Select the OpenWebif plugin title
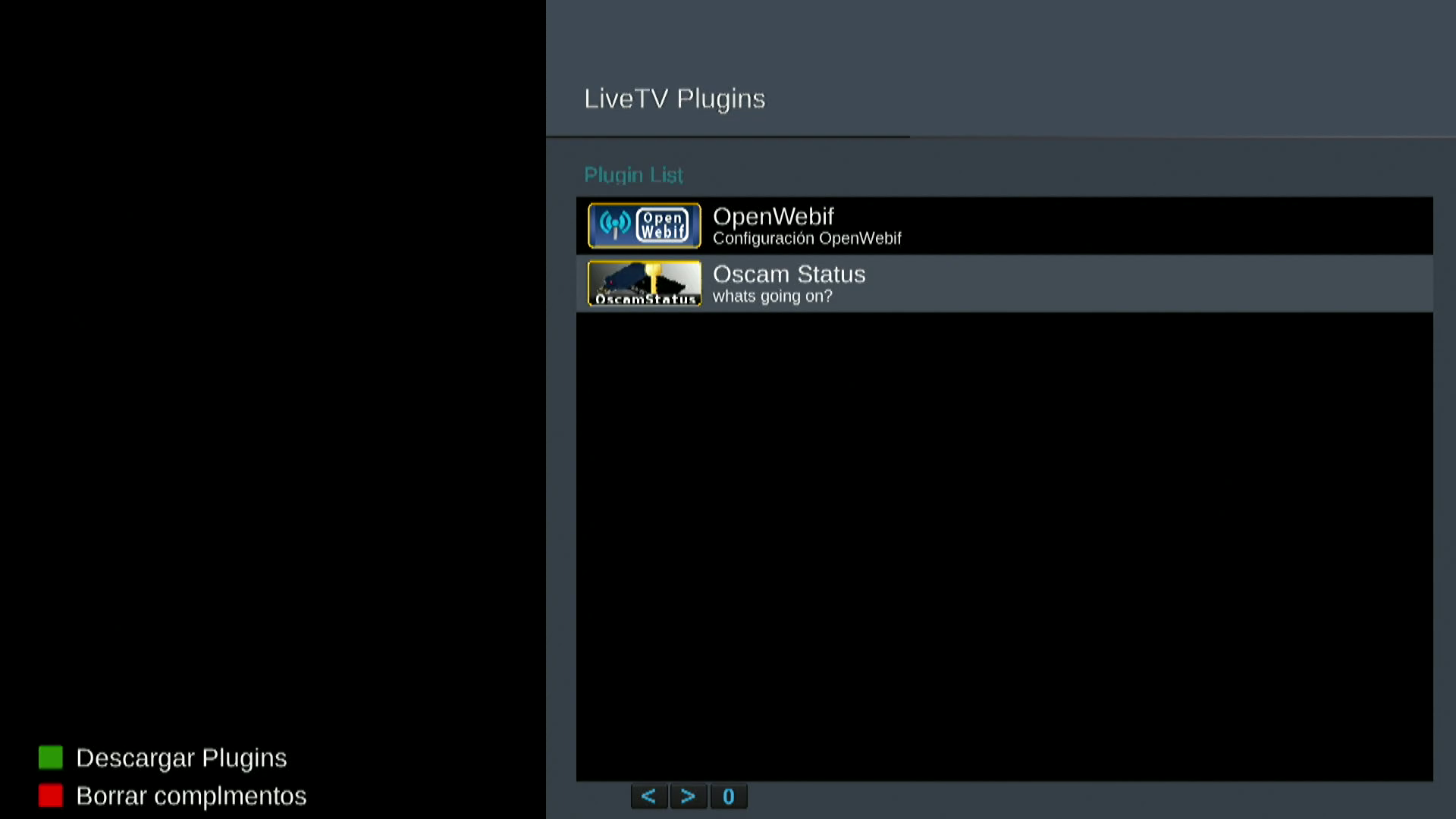 point(773,217)
